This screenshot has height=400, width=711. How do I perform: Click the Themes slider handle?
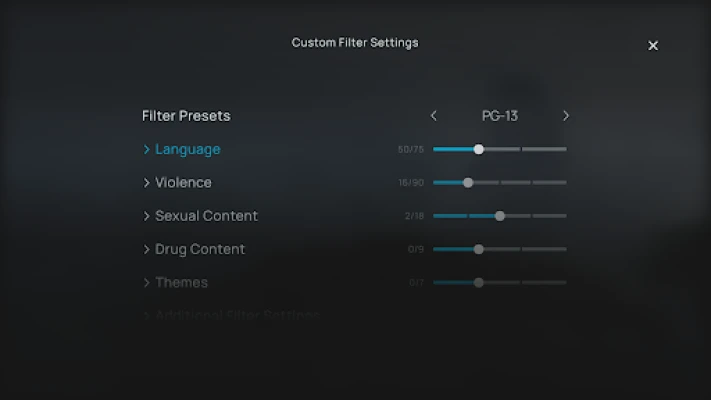[x=478, y=283]
